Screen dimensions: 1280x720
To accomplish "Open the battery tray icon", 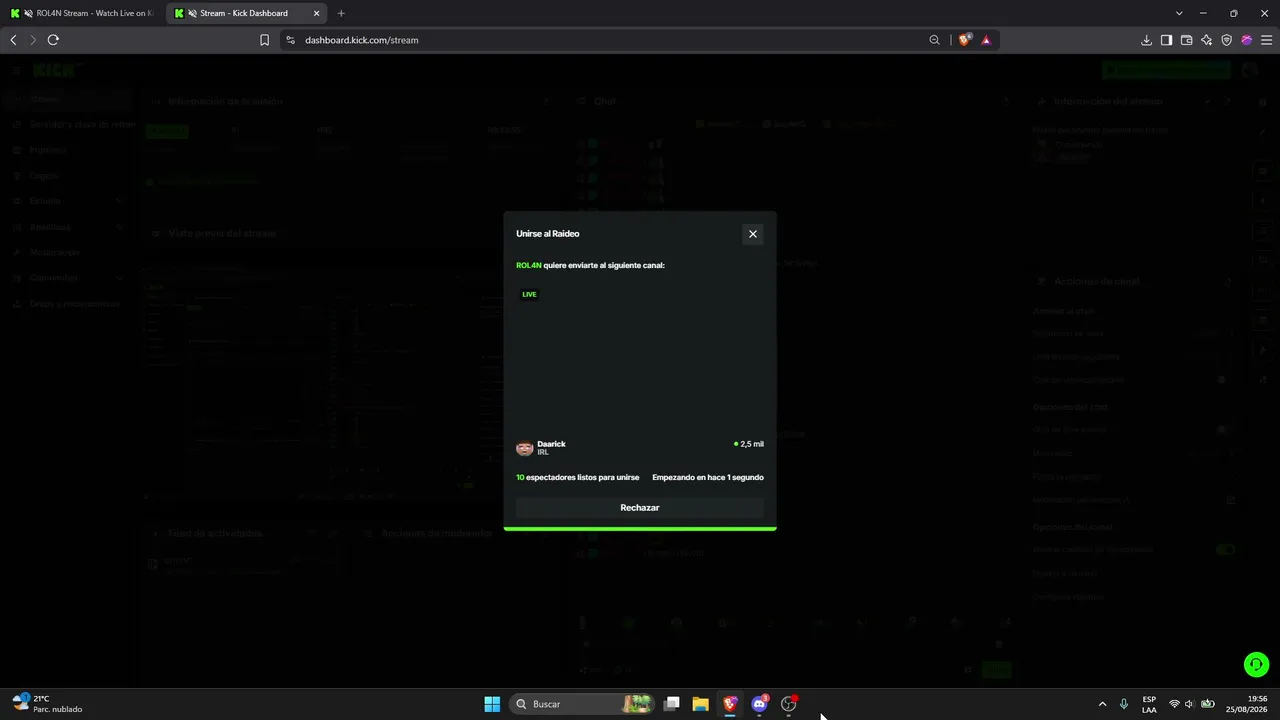I will [x=1208, y=704].
